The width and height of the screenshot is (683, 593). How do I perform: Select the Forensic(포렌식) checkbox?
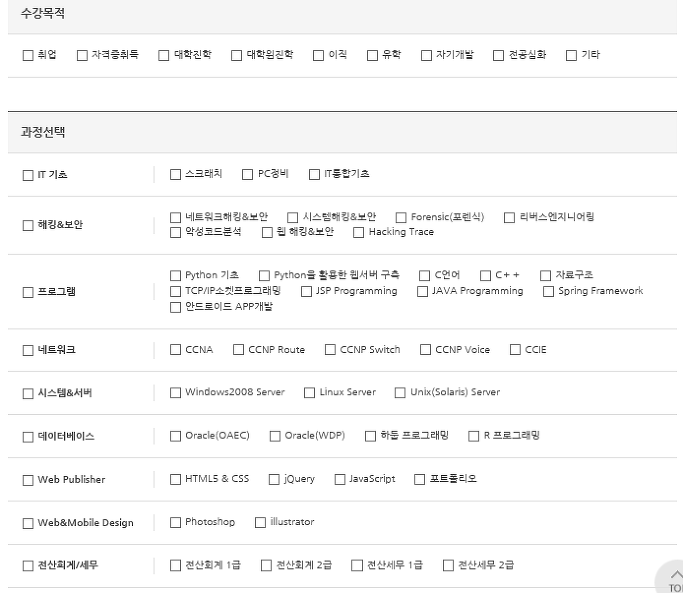[401, 217]
